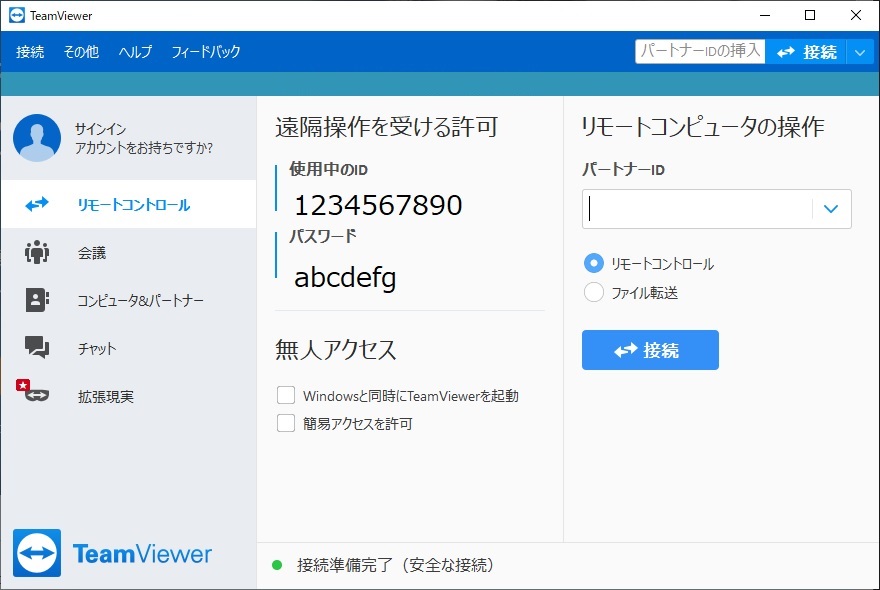Click the TeamViewer logo at bottom left

coord(112,553)
